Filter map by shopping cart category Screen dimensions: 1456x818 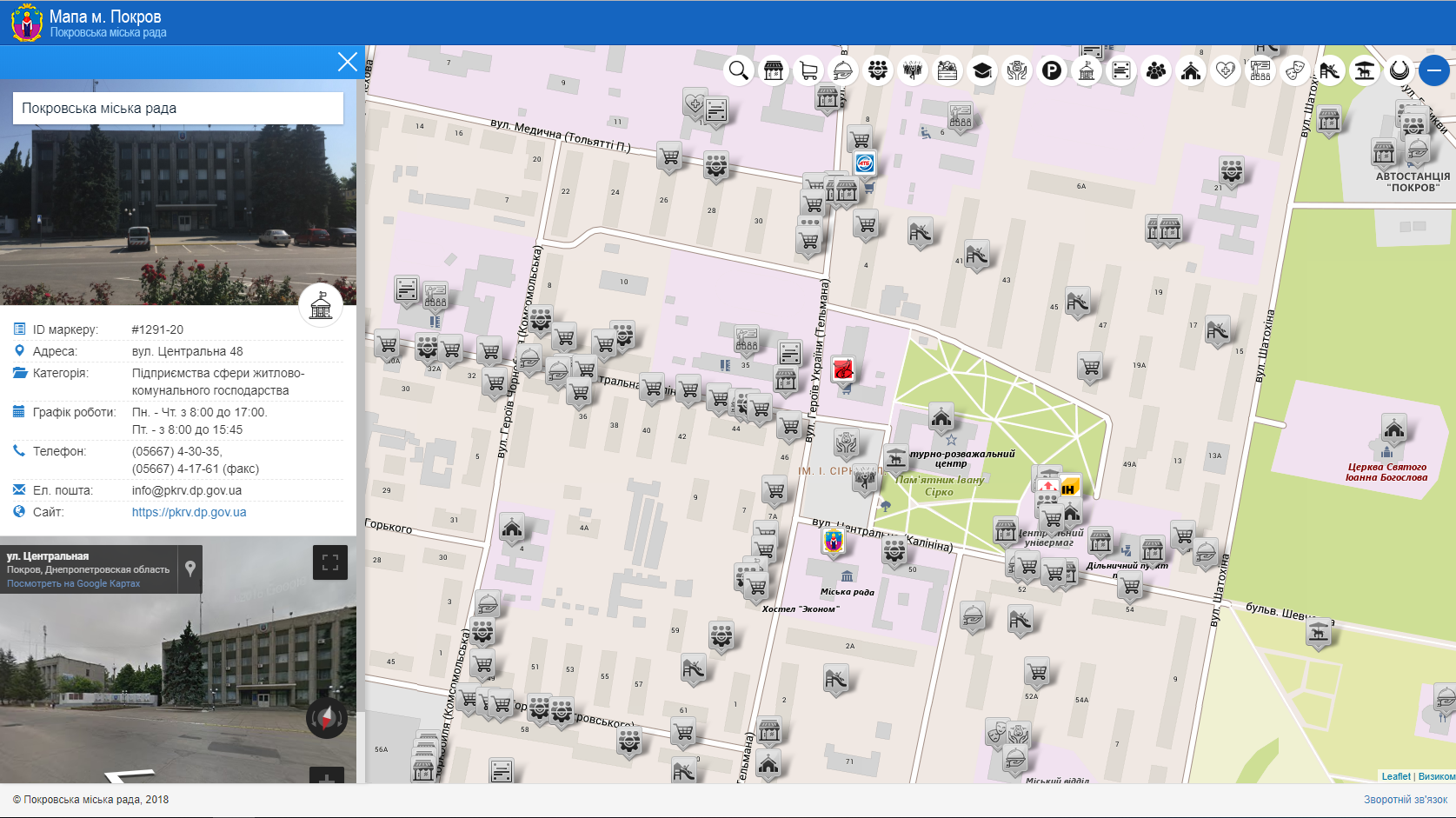(808, 70)
